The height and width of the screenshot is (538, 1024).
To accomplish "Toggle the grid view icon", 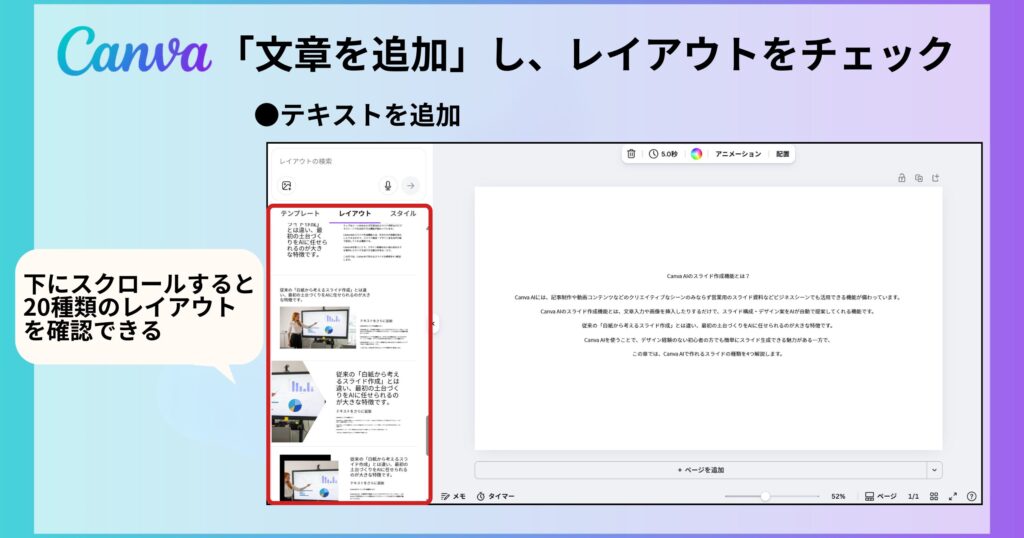I will 934,496.
